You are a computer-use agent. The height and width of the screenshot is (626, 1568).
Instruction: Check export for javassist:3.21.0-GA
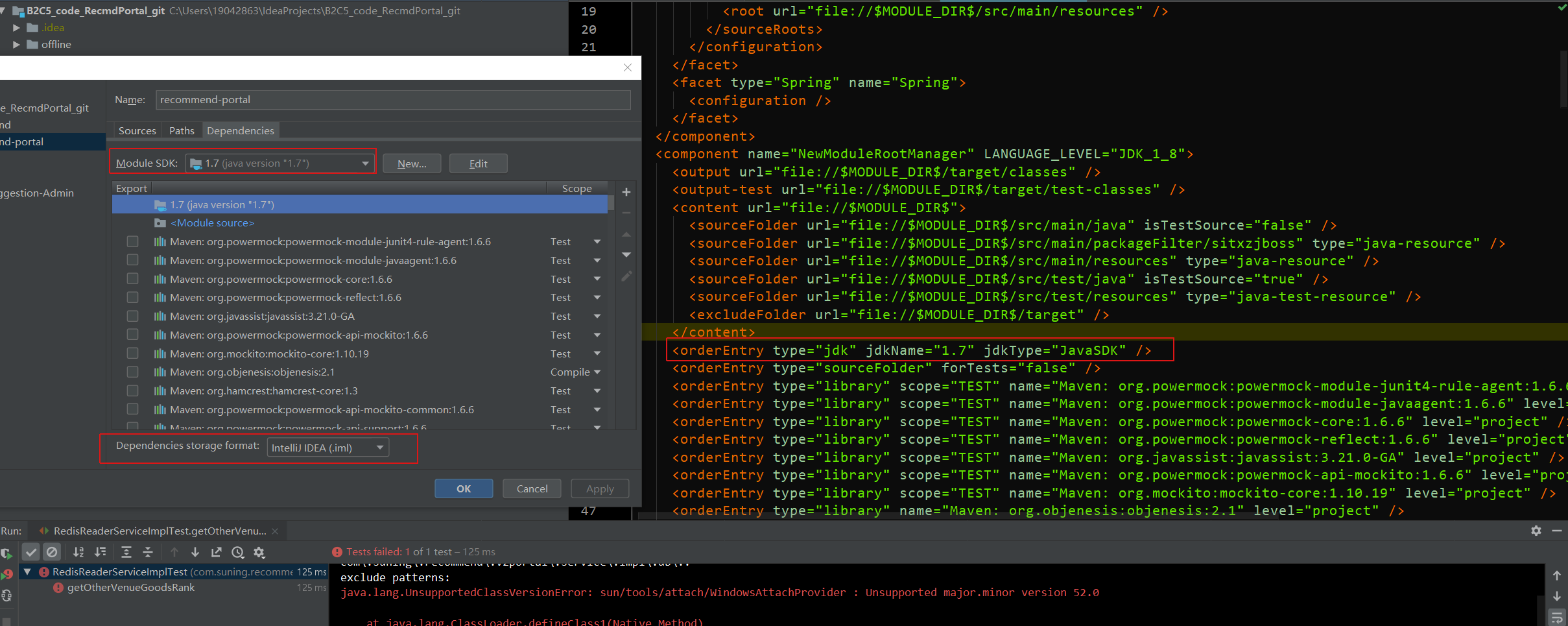(x=133, y=316)
